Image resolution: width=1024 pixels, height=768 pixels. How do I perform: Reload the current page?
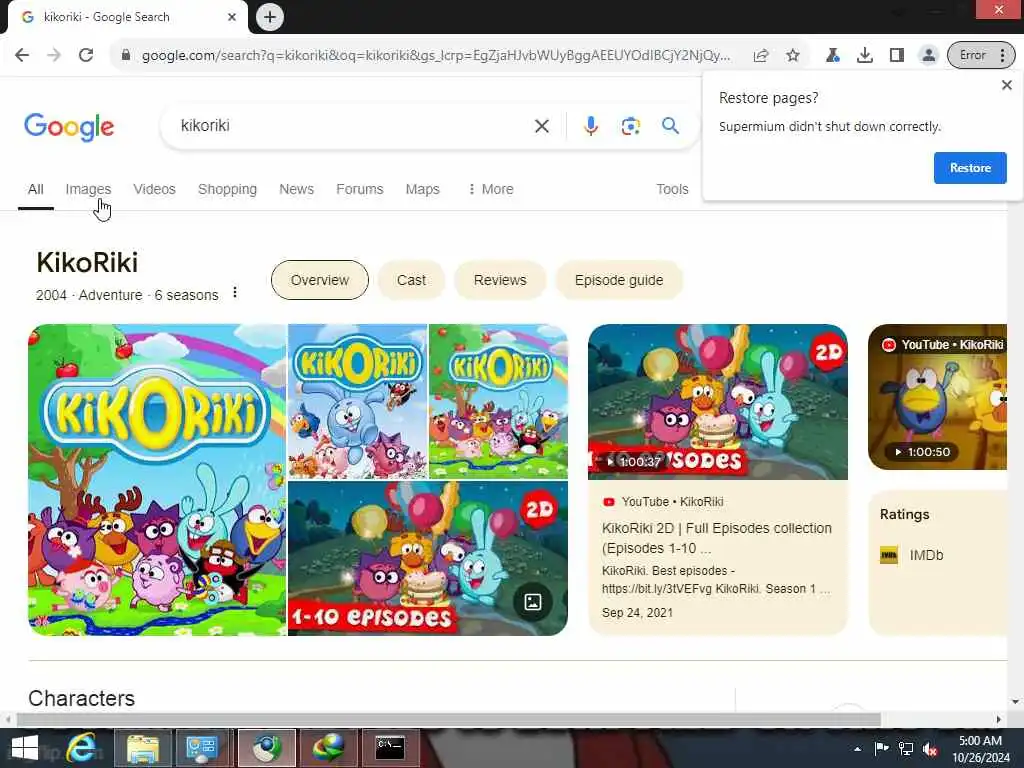coord(86,55)
